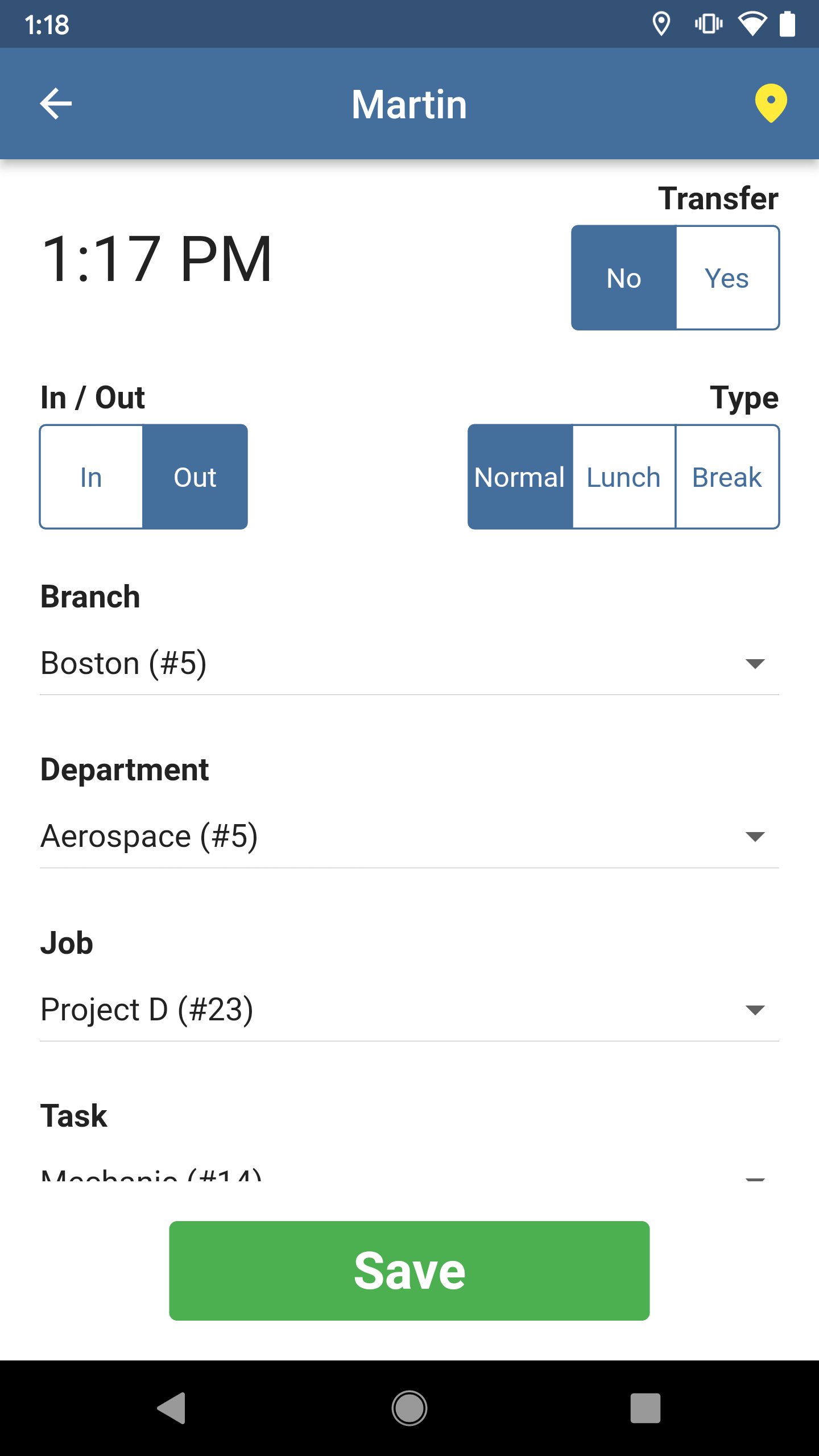Tap the 1:17 PM punch time
This screenshot has height=1456, width=819.
157,259
